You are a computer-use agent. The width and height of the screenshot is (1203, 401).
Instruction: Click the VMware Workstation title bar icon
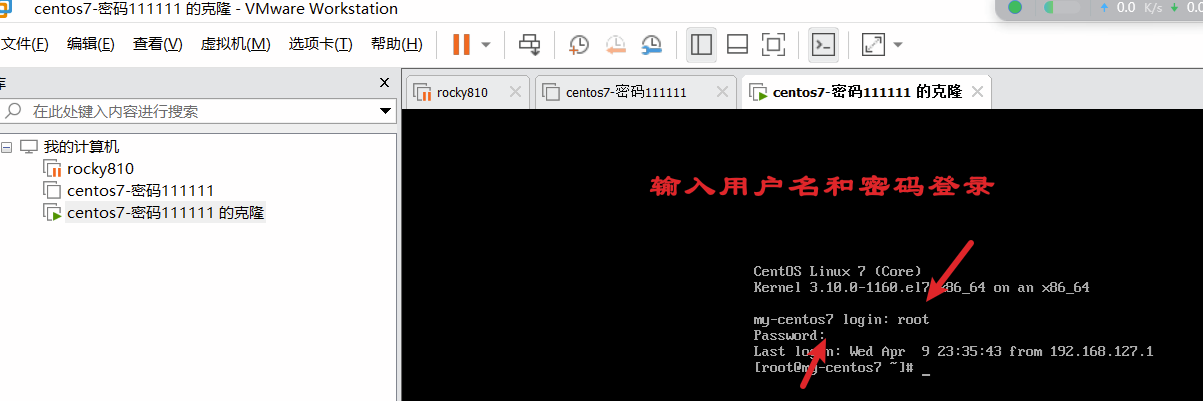coord(4,8)
